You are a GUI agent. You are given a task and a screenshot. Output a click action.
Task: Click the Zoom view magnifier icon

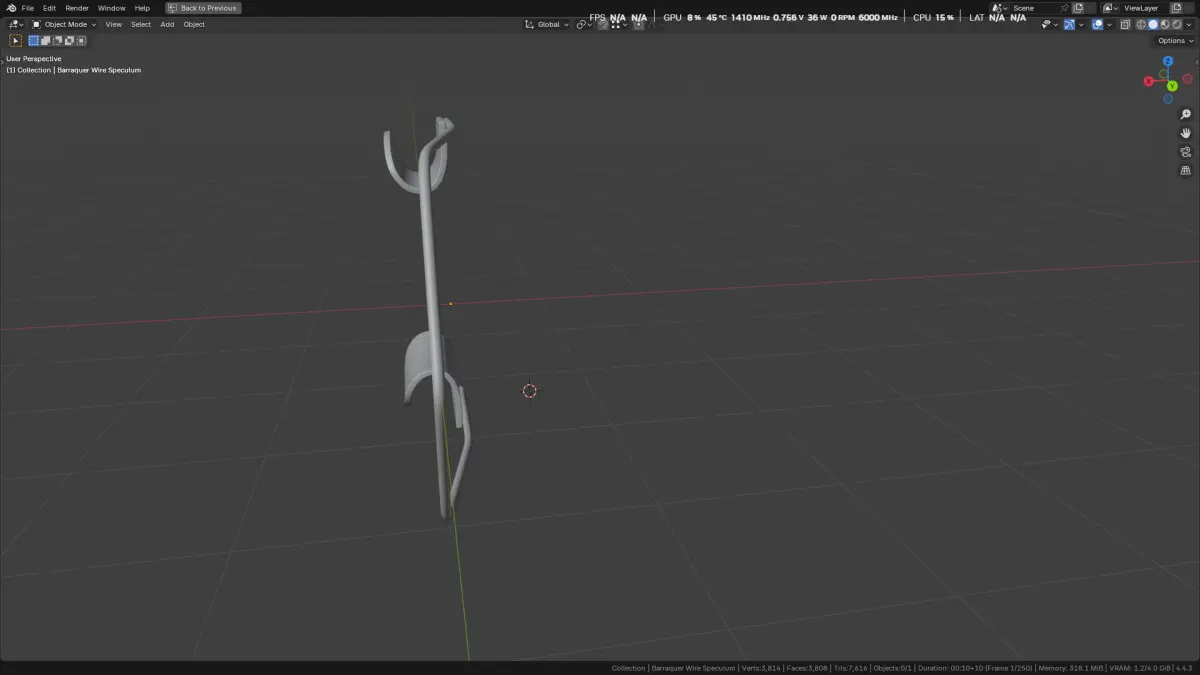[1186, 114]
